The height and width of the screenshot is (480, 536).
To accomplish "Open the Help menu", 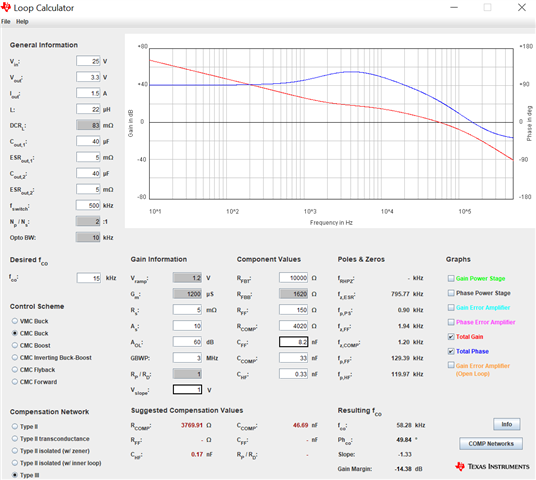I will click(22, 22).
